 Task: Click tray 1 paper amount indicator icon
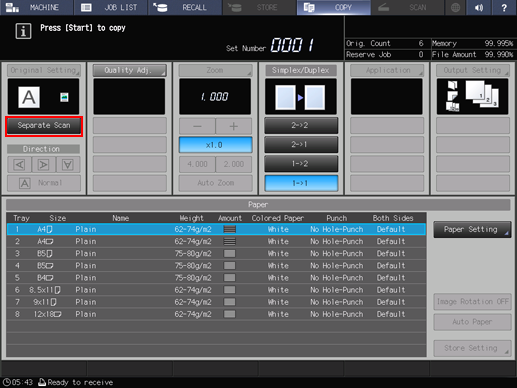[230, 229]
